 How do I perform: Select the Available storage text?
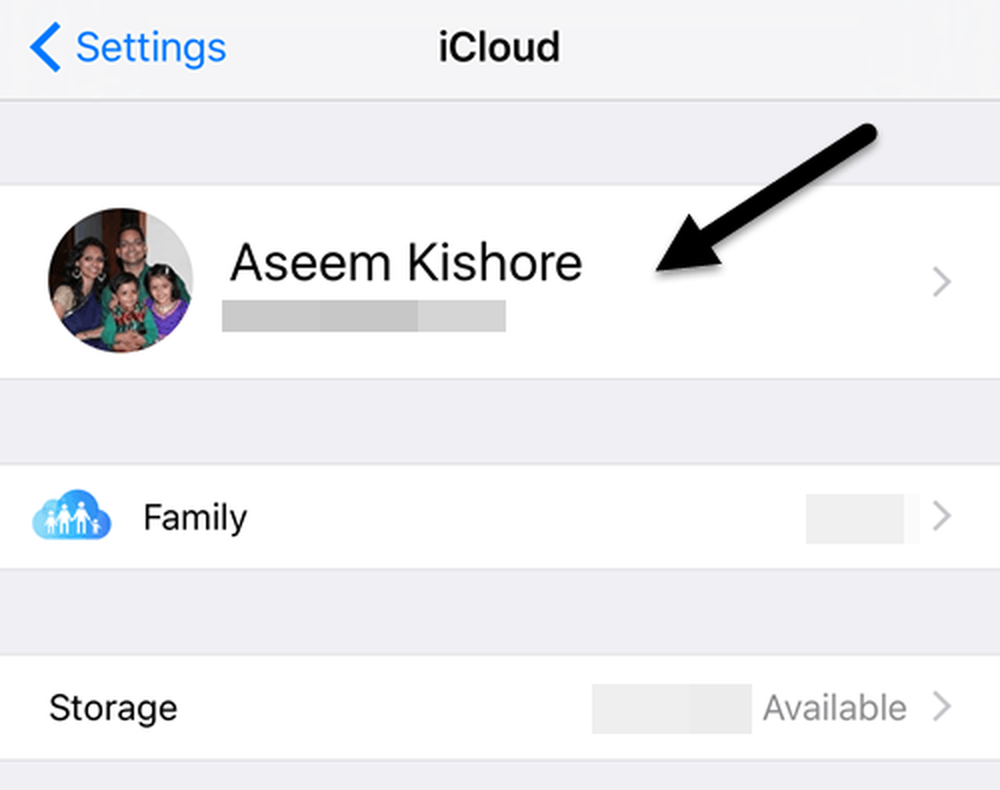click(x=835, y=708)
